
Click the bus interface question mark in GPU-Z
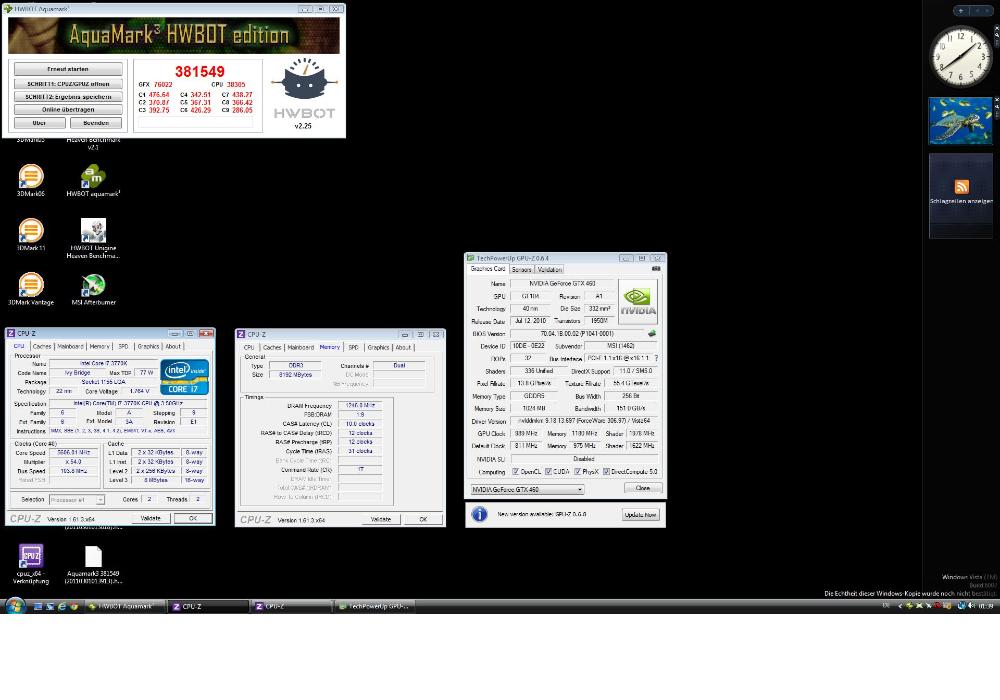(x=656, y=358)
